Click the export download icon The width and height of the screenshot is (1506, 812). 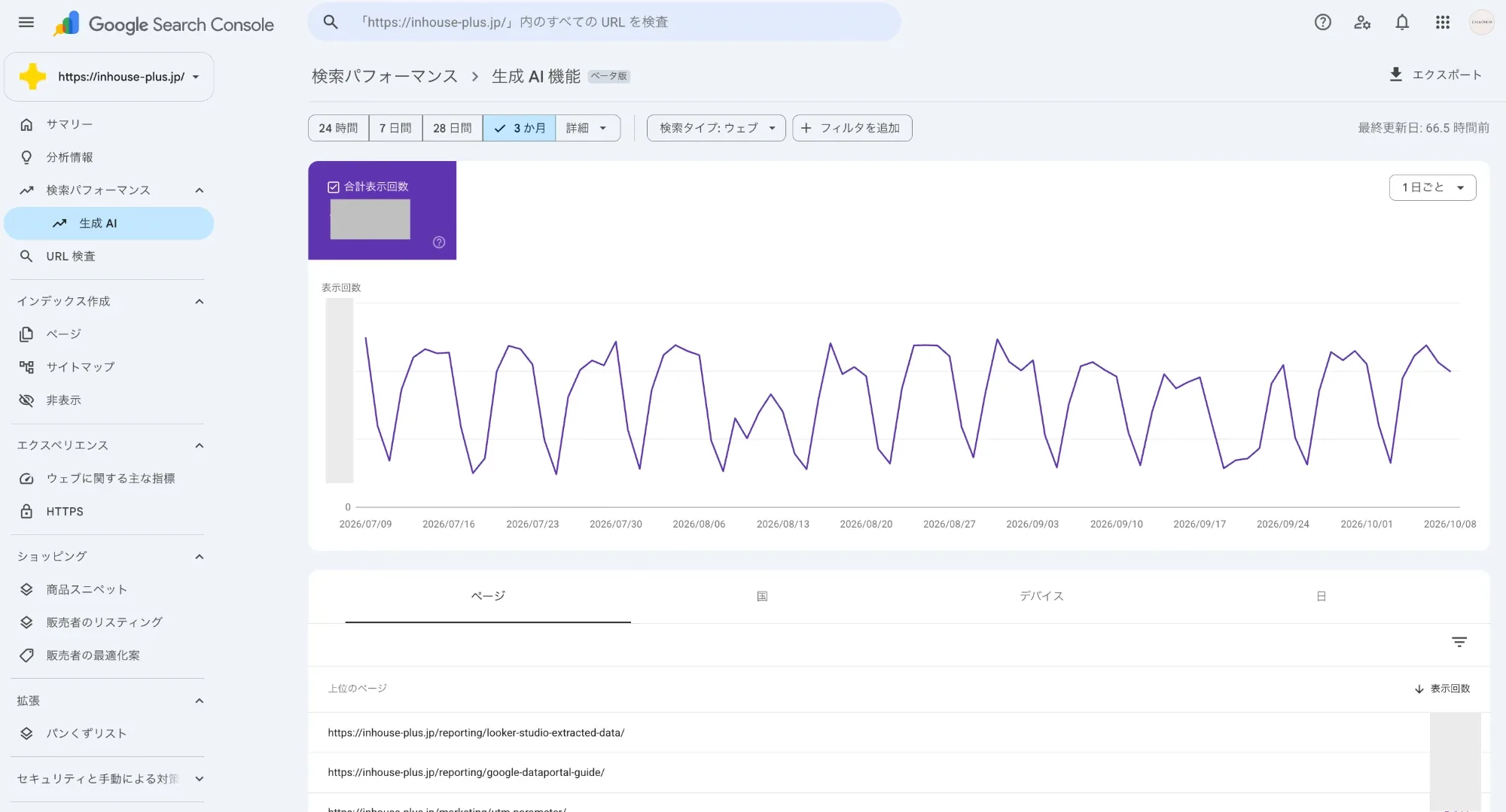[1396, 75]
